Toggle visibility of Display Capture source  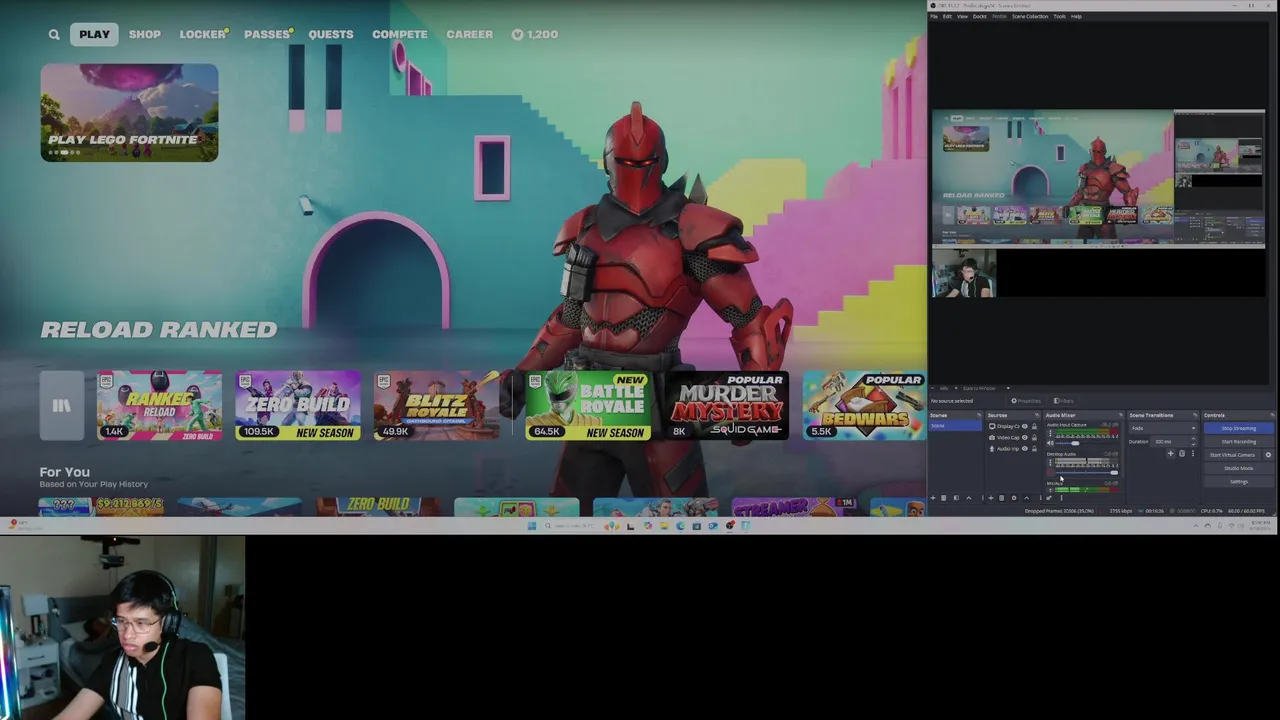(1025, 426)
